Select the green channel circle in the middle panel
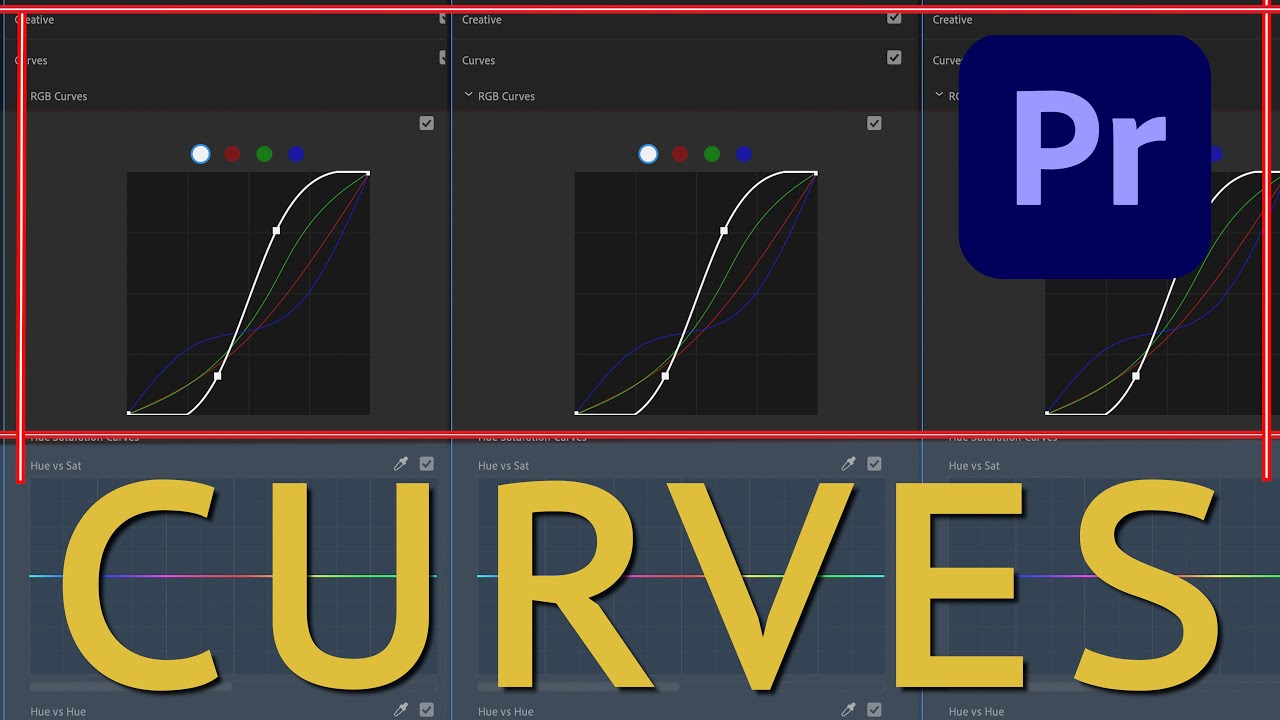Viewport: 1280px width, 720px height. (712, 154)
